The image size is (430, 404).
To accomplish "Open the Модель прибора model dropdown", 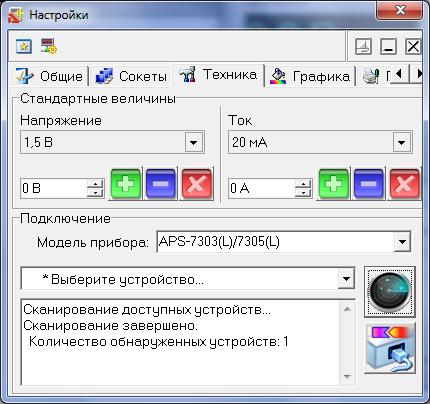I will pyautogui.click(x=402, y=242).
